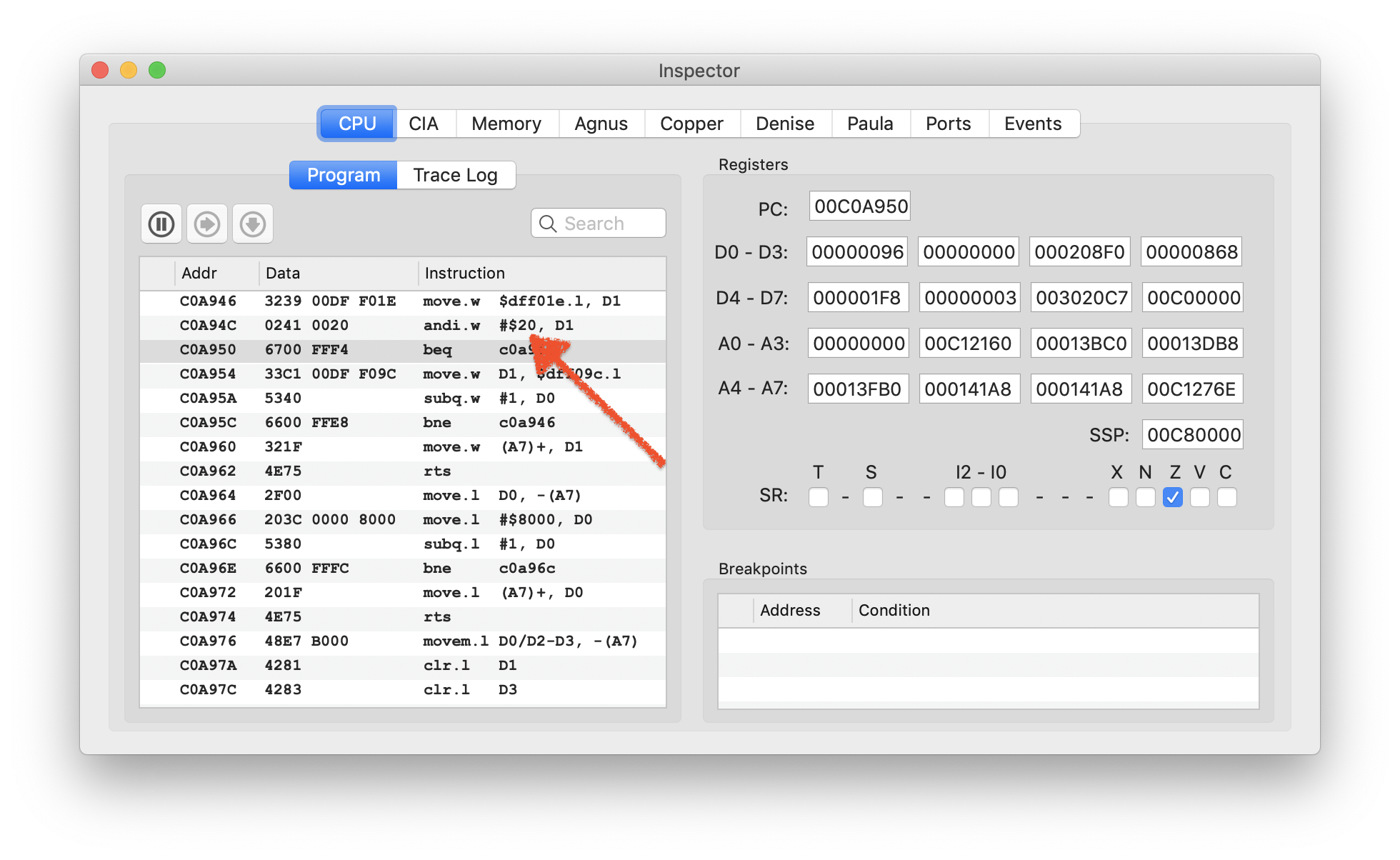Click the D2 register field 000208F0
This screenshot has height=860, width=1400.
click(1080, 251)
